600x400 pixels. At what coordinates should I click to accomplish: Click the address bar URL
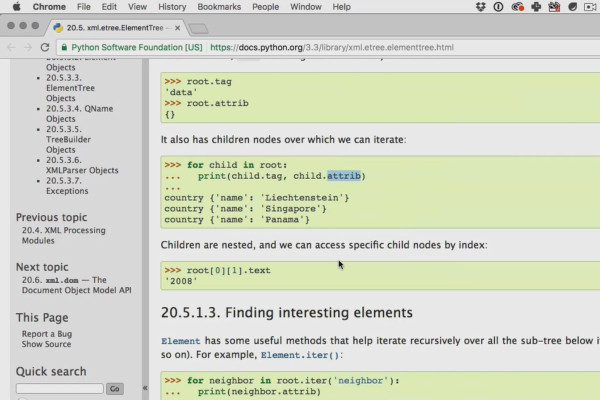click(x=330, y=47)
